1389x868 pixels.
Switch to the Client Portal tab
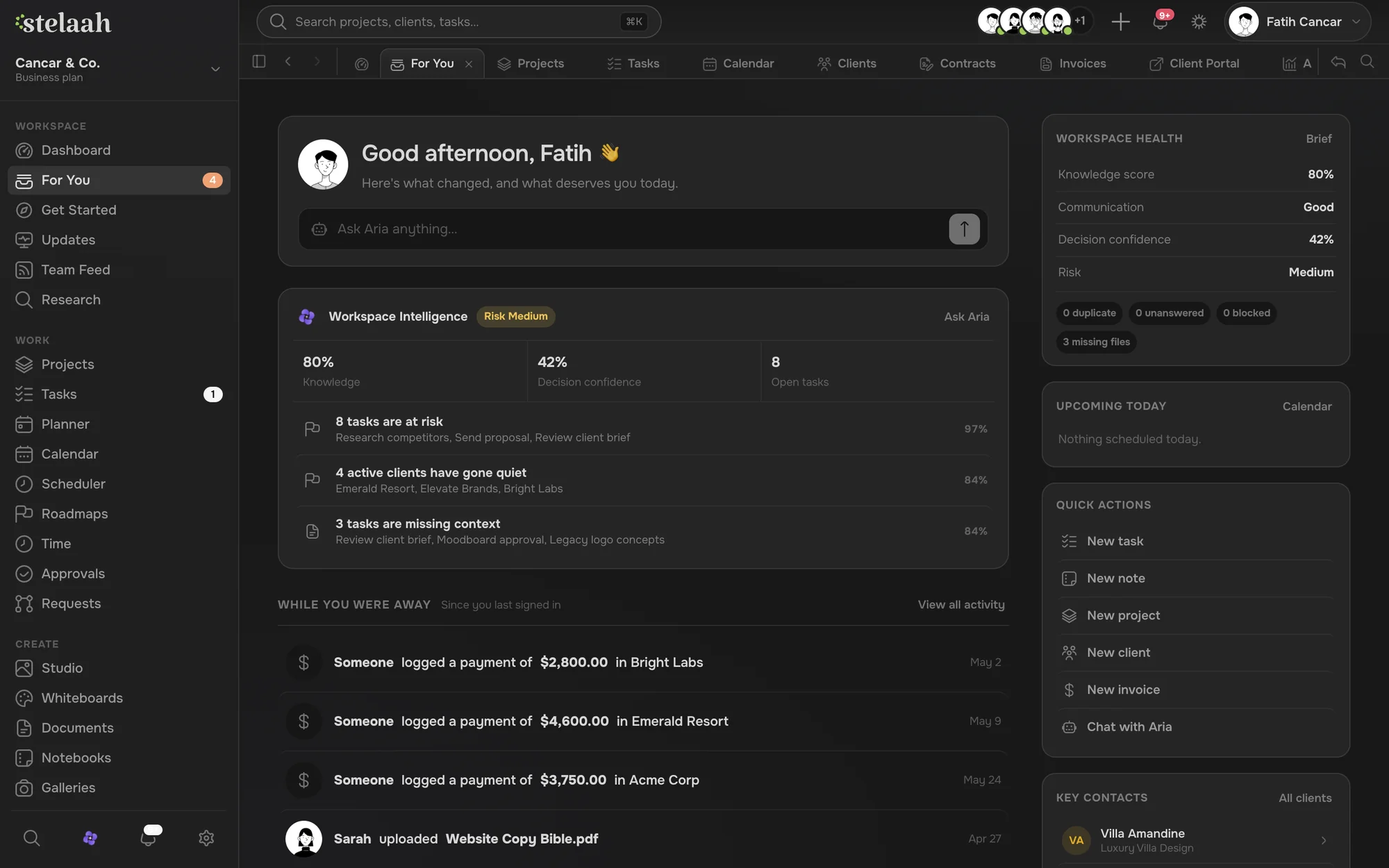tap(1195, 63)
